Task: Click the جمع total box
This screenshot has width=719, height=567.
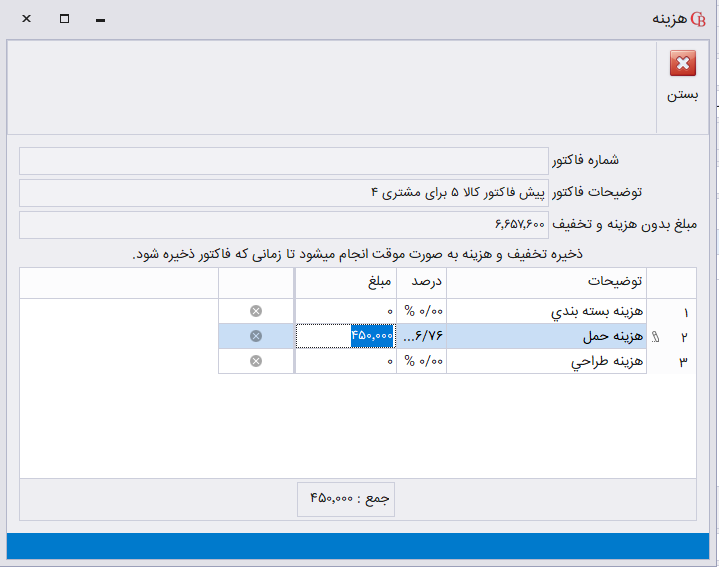Action: [x=346, y=497]
